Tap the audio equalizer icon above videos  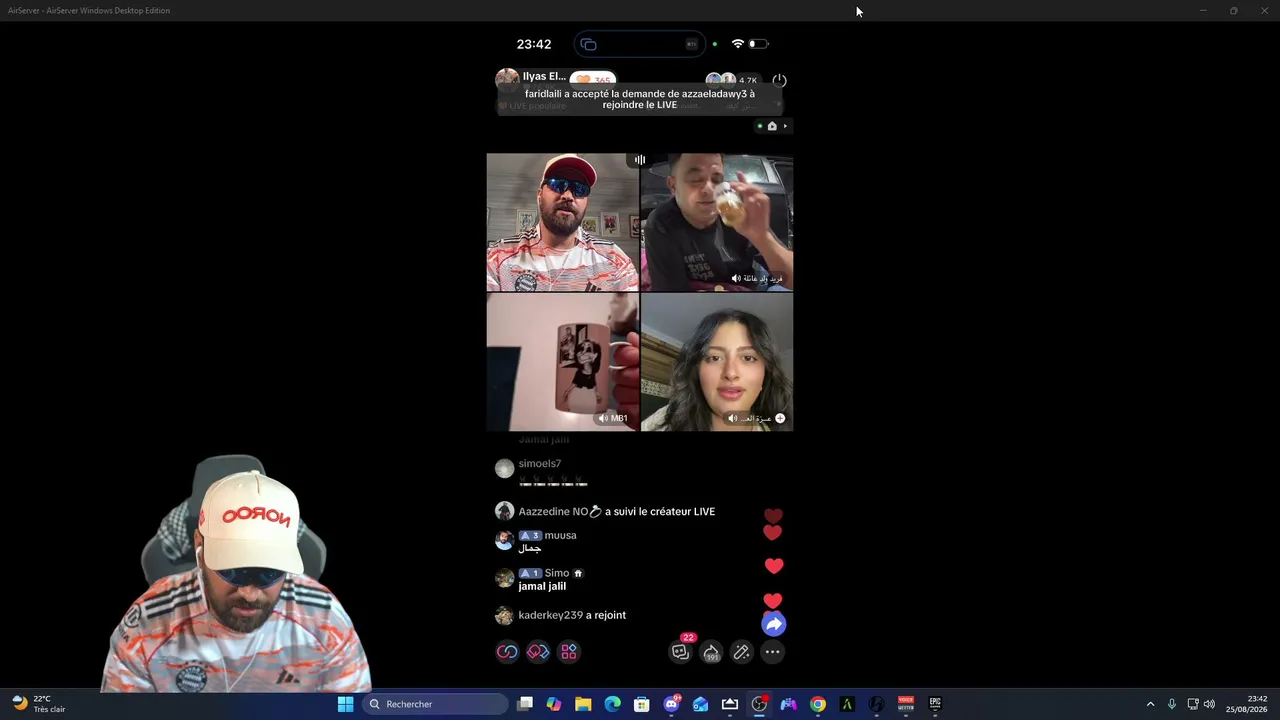click(640, 160)
